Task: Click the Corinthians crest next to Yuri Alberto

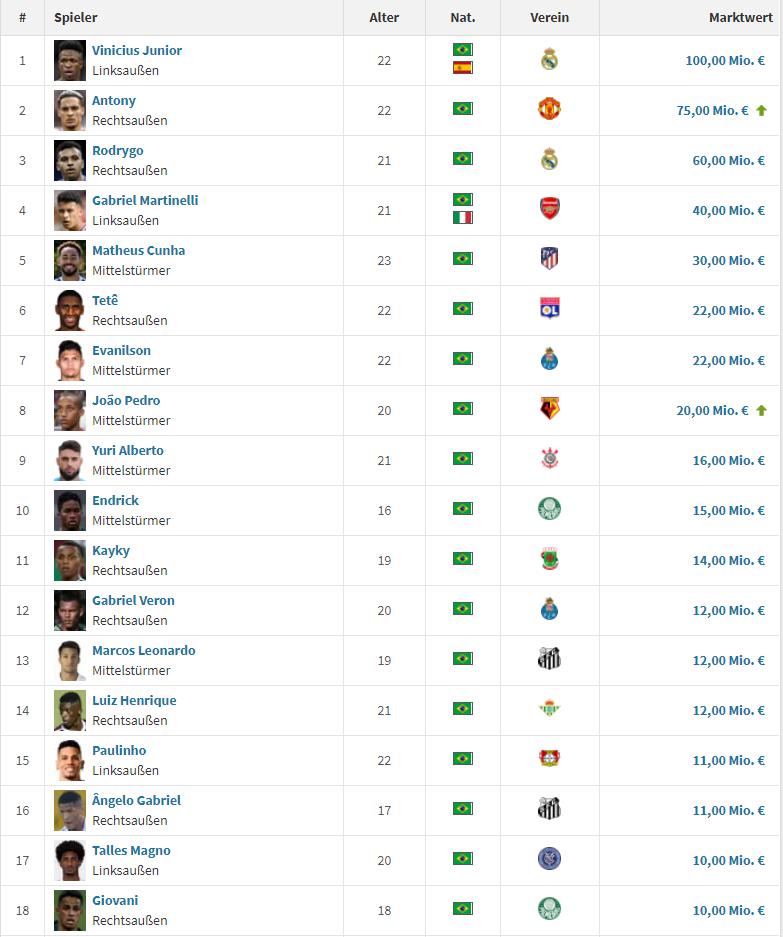Action: point(549,459)
